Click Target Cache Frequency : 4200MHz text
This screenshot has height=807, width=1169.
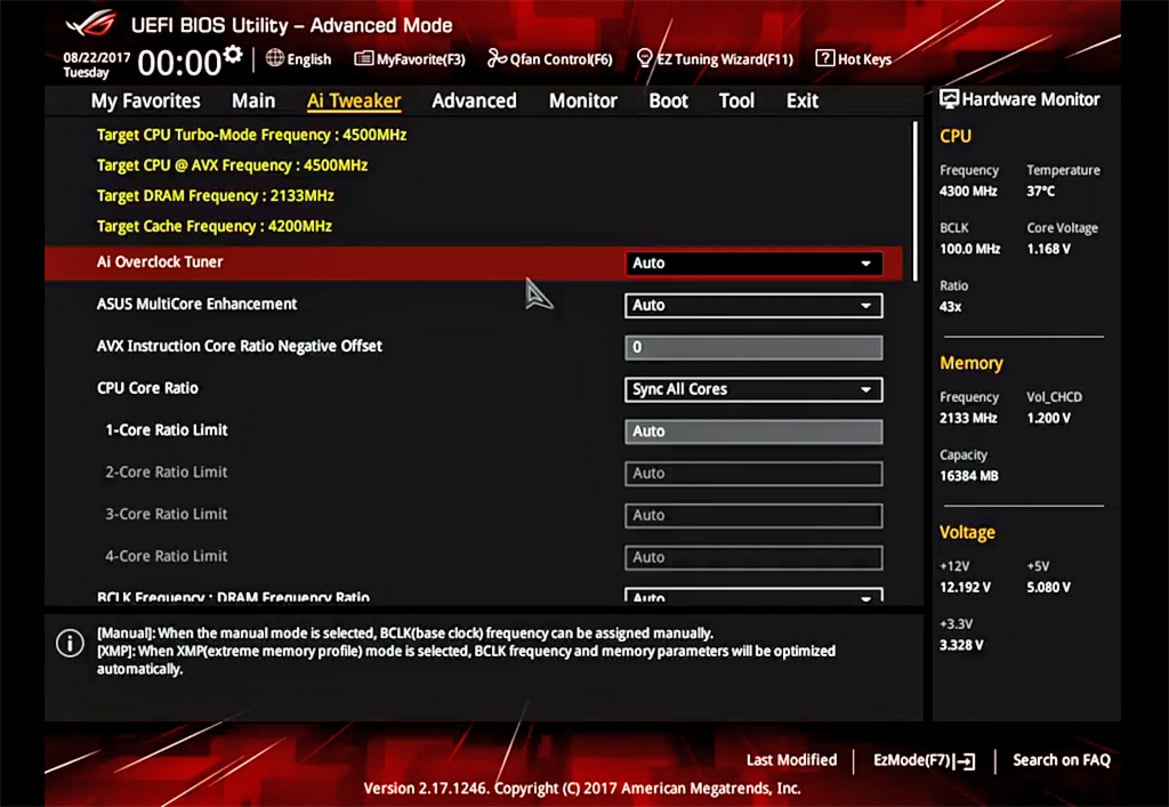coord(214,227)
